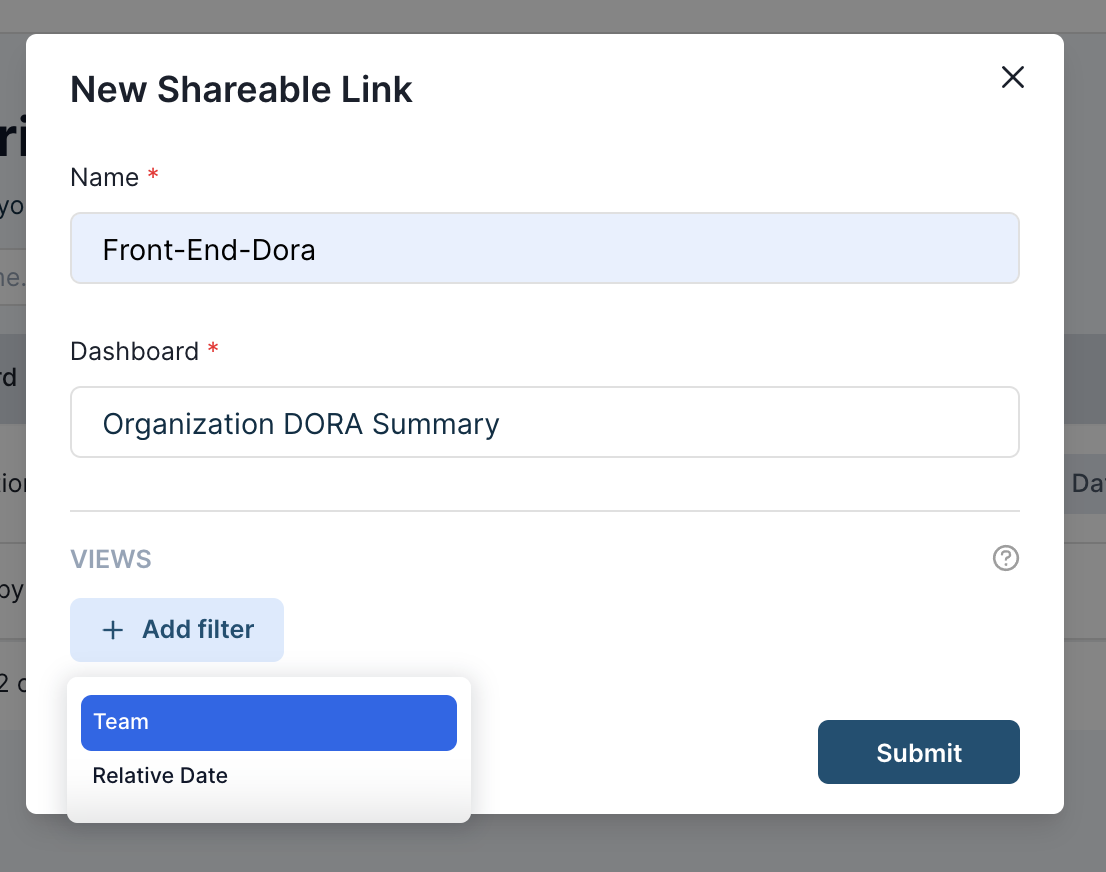Viewport: 1106px width, 872px height.
Task: Click the Add filter button
Action: 177,629
